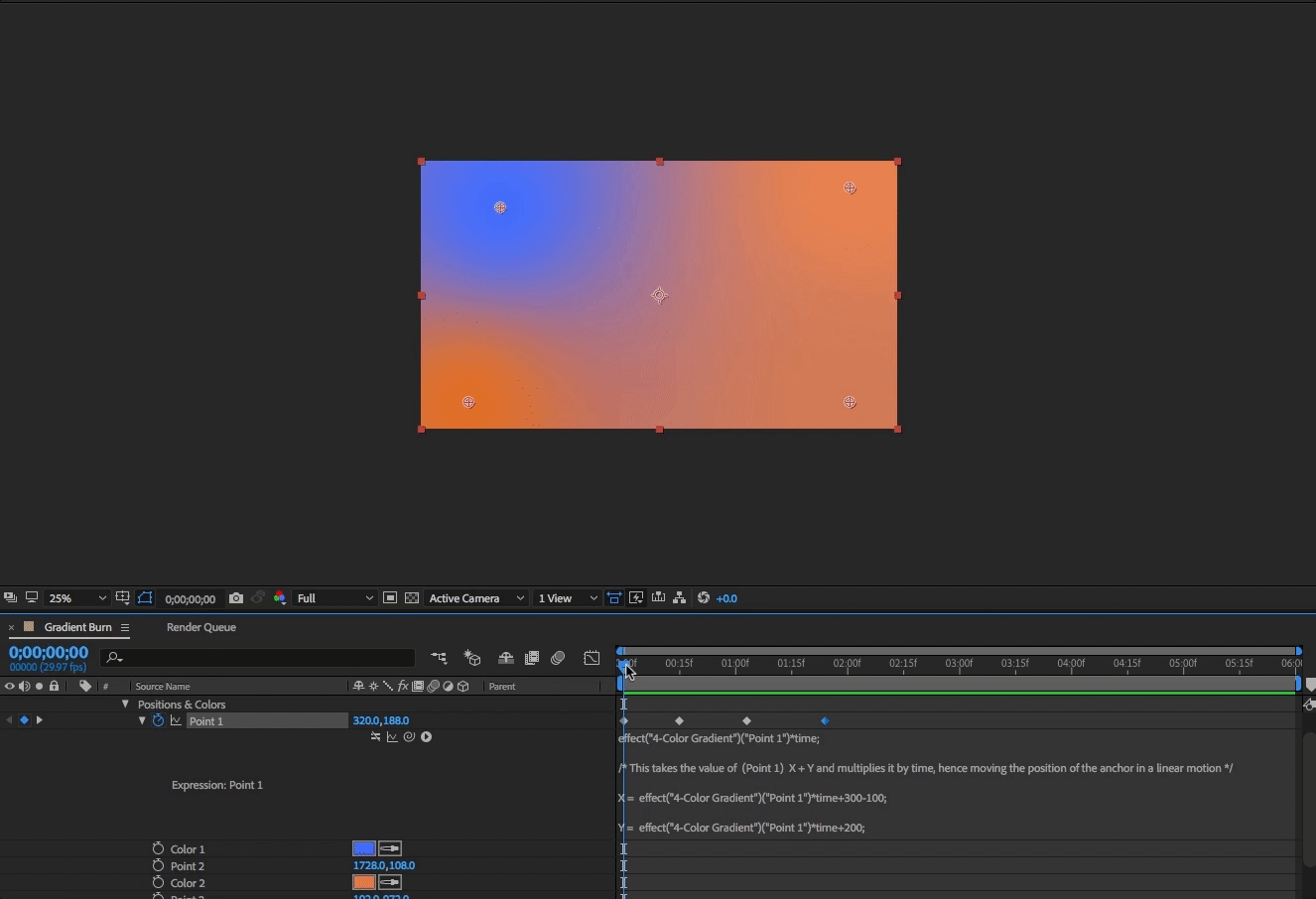Click the Reset Exposure icon
The width and height of the screenshot is (1316, 899).
coord(704,597)
